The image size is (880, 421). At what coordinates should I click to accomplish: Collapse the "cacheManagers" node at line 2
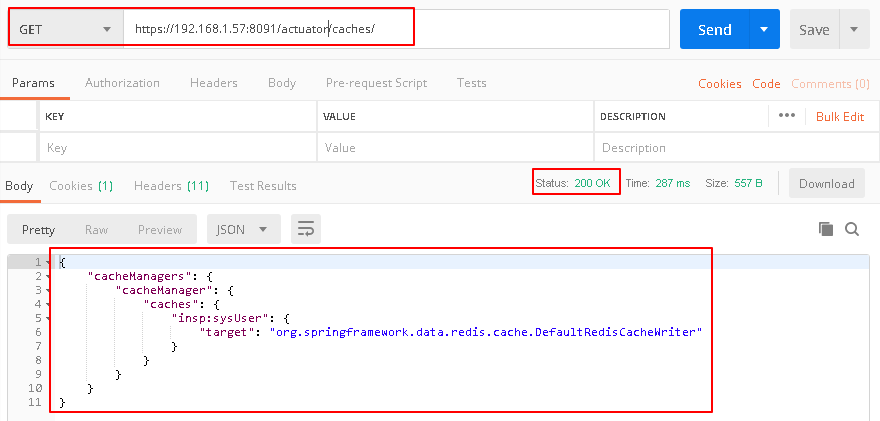coord(48,276)
